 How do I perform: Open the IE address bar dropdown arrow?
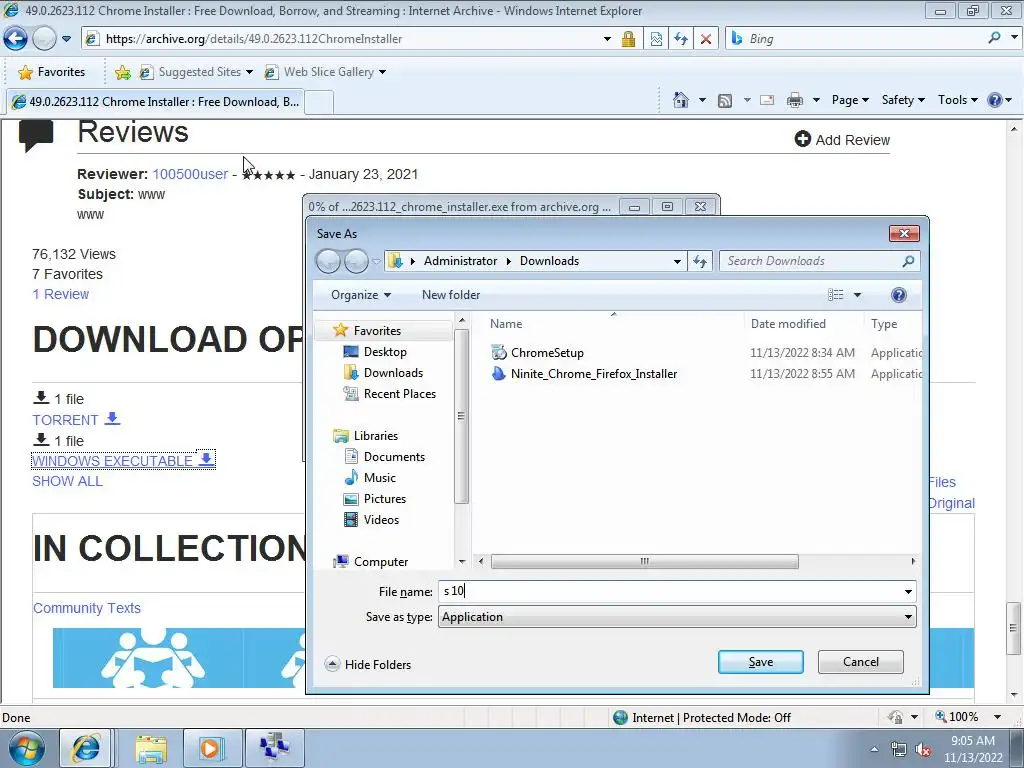pyautogui.click(x=607, y=39)
